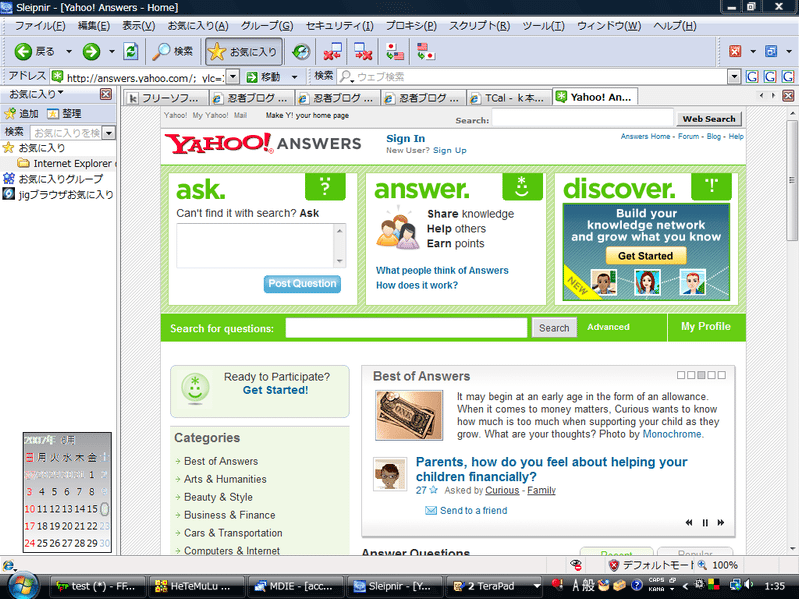Image resolution: width=799 pixels, height=599 pixels.
Task: Open the address bar URL dropdown
Action: click(x=232, y=77)
